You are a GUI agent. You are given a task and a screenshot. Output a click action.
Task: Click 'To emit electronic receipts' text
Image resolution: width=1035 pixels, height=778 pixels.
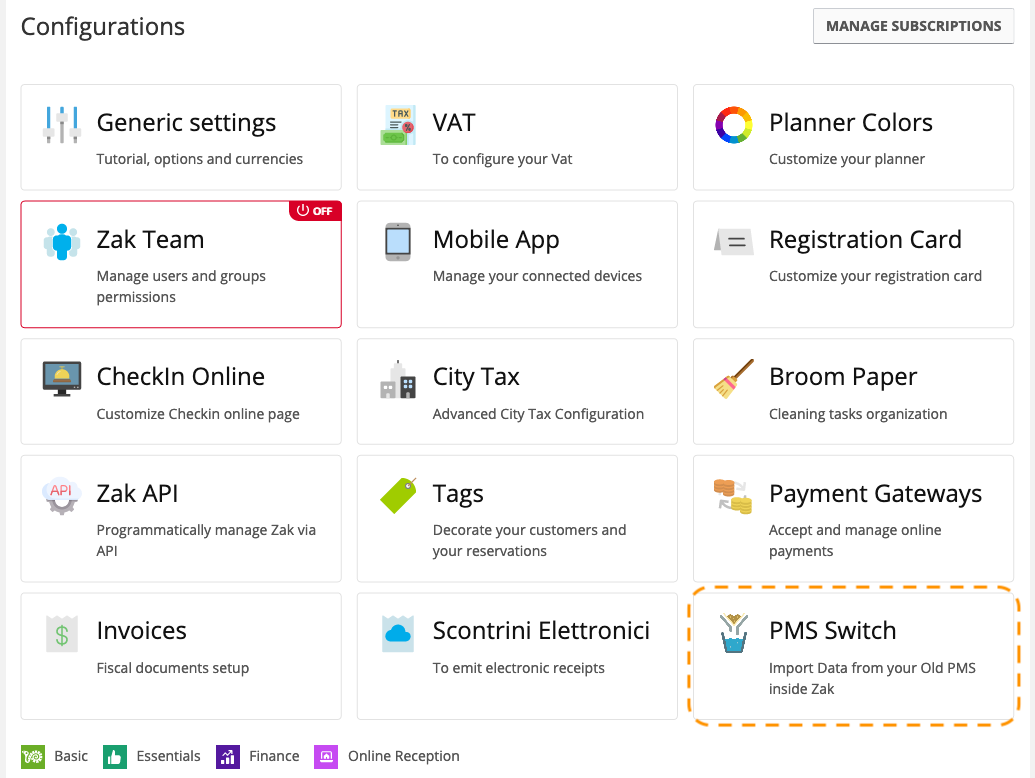coord(518,668)
